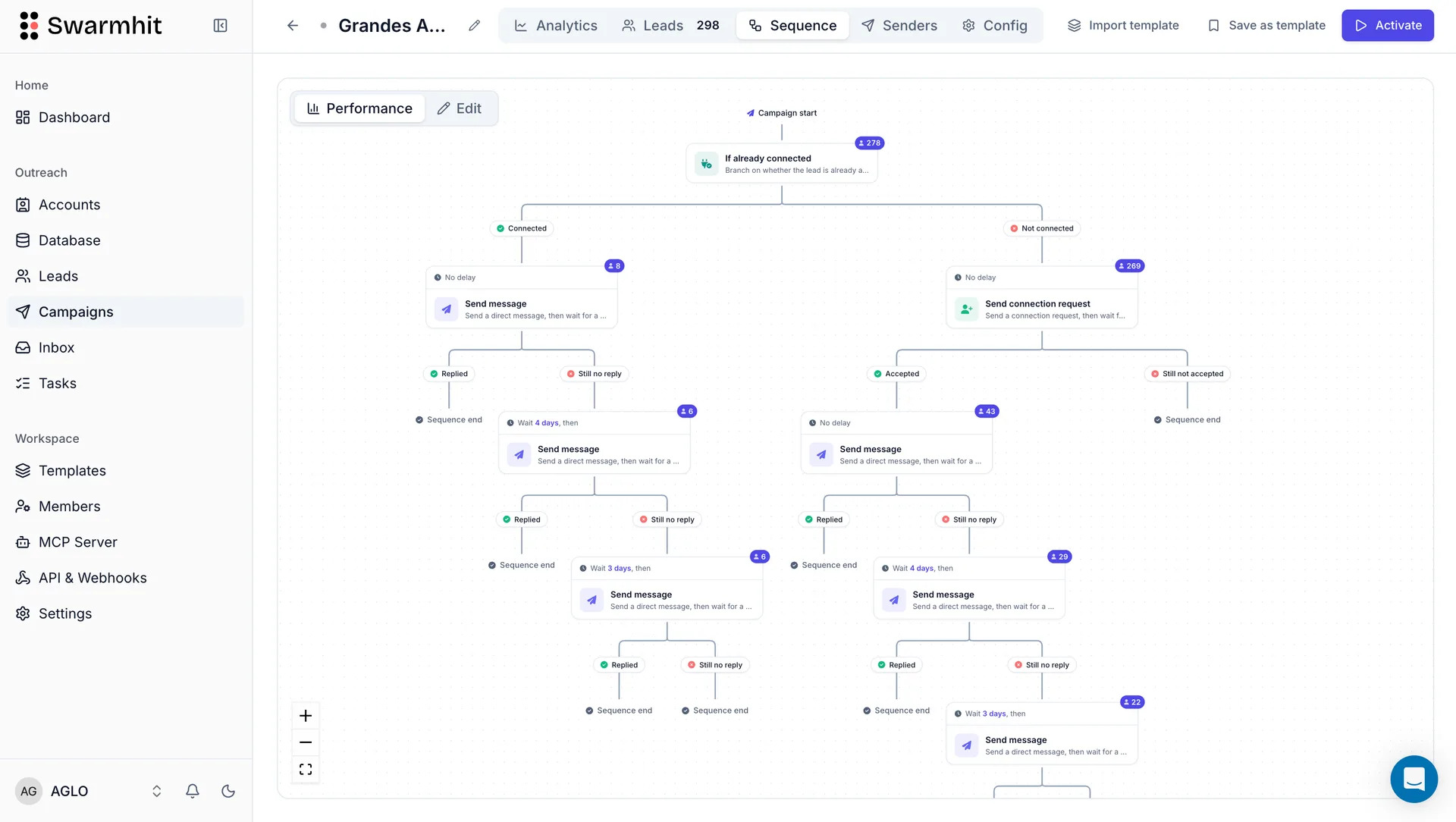This screenshot has height=822, width=1456.
Task: Click the Send connection request icon
Action: tap(967, 309)
